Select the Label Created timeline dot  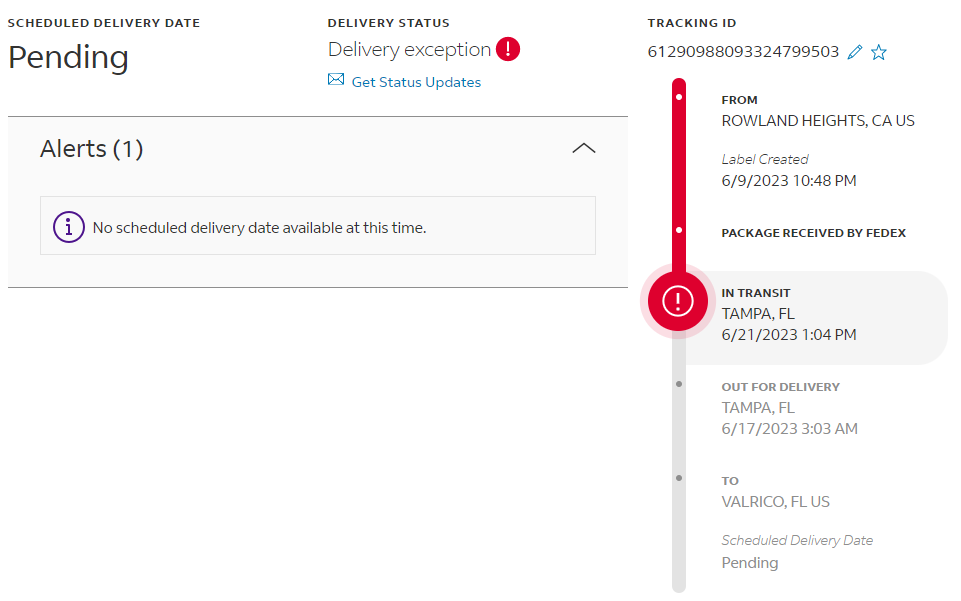click(x=679, y=97)
